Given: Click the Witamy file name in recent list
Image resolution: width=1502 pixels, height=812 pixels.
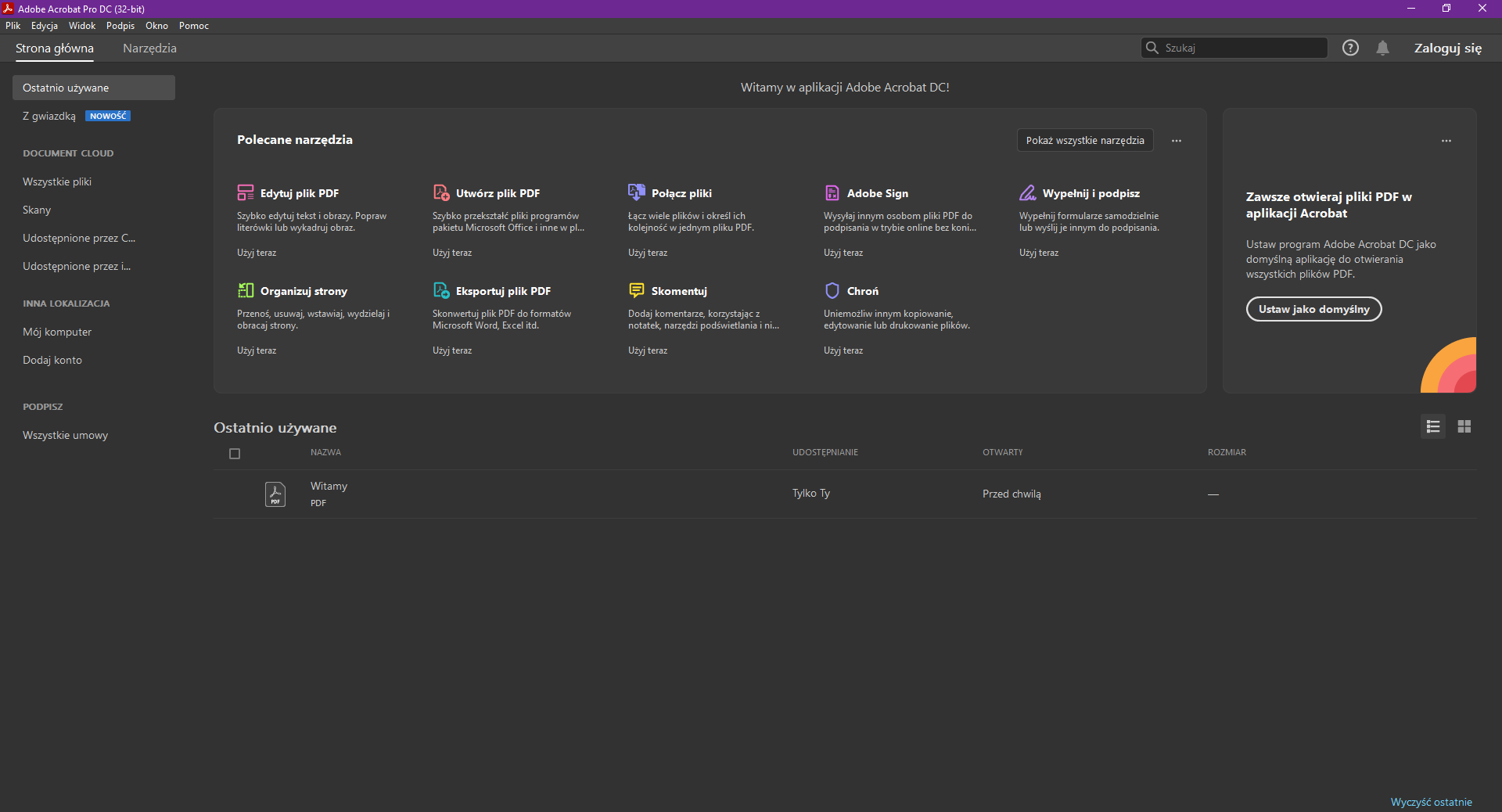Looking at the screenshot, I should point(329,486).
